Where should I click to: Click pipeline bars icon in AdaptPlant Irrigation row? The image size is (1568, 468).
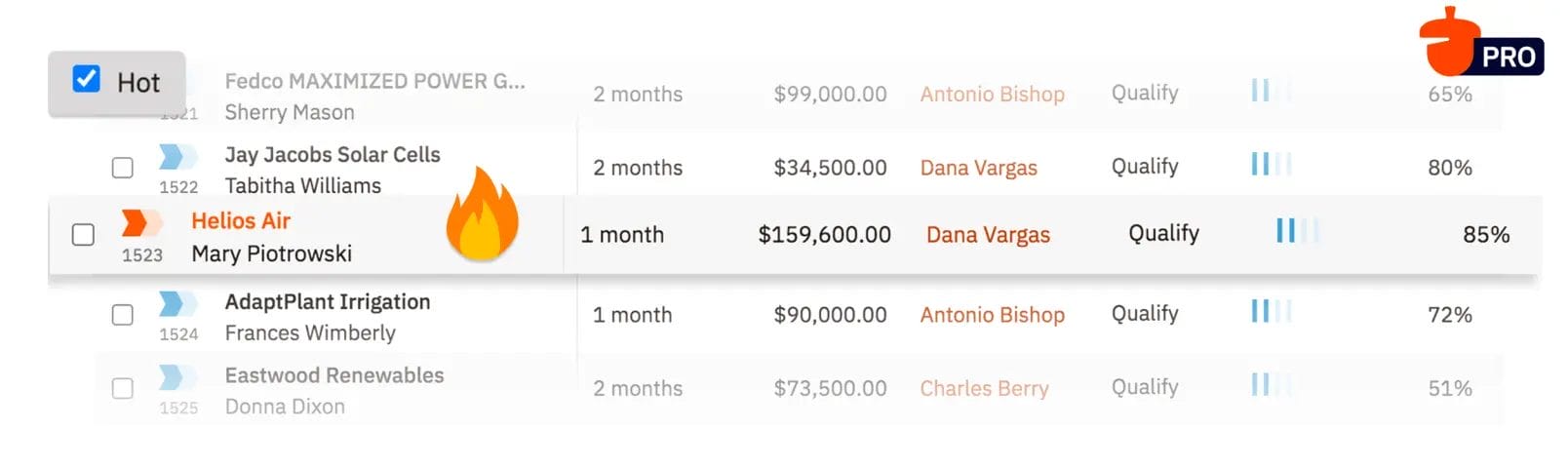(1271, 312)
